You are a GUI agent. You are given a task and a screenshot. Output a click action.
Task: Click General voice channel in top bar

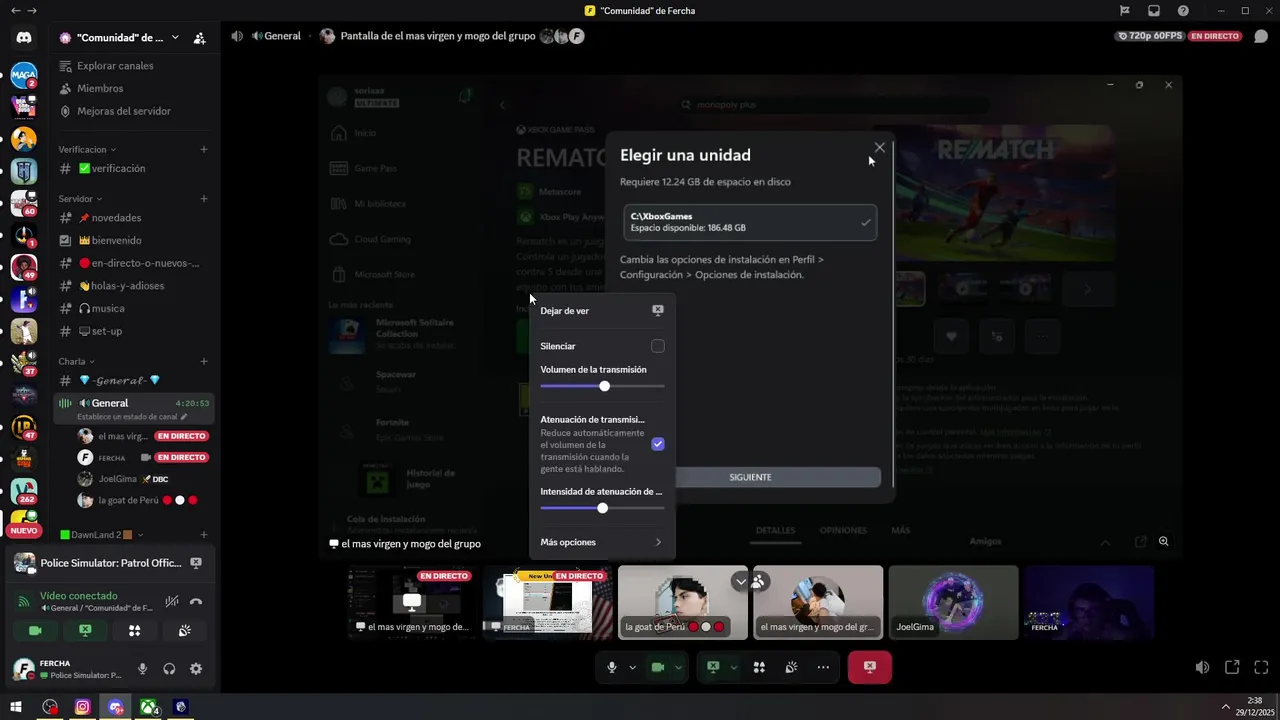click(275, 36)
